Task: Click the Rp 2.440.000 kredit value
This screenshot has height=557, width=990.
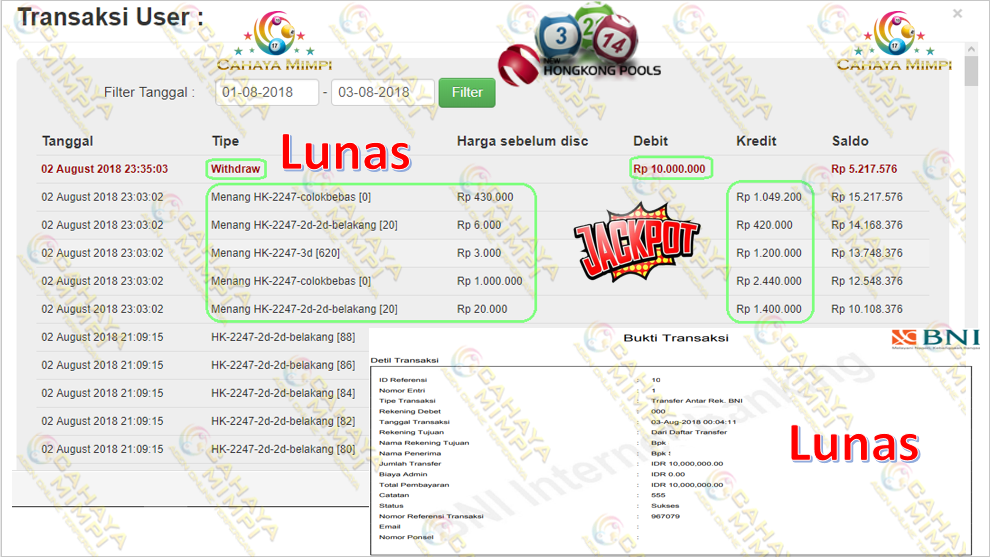Action: pos(769,281)
